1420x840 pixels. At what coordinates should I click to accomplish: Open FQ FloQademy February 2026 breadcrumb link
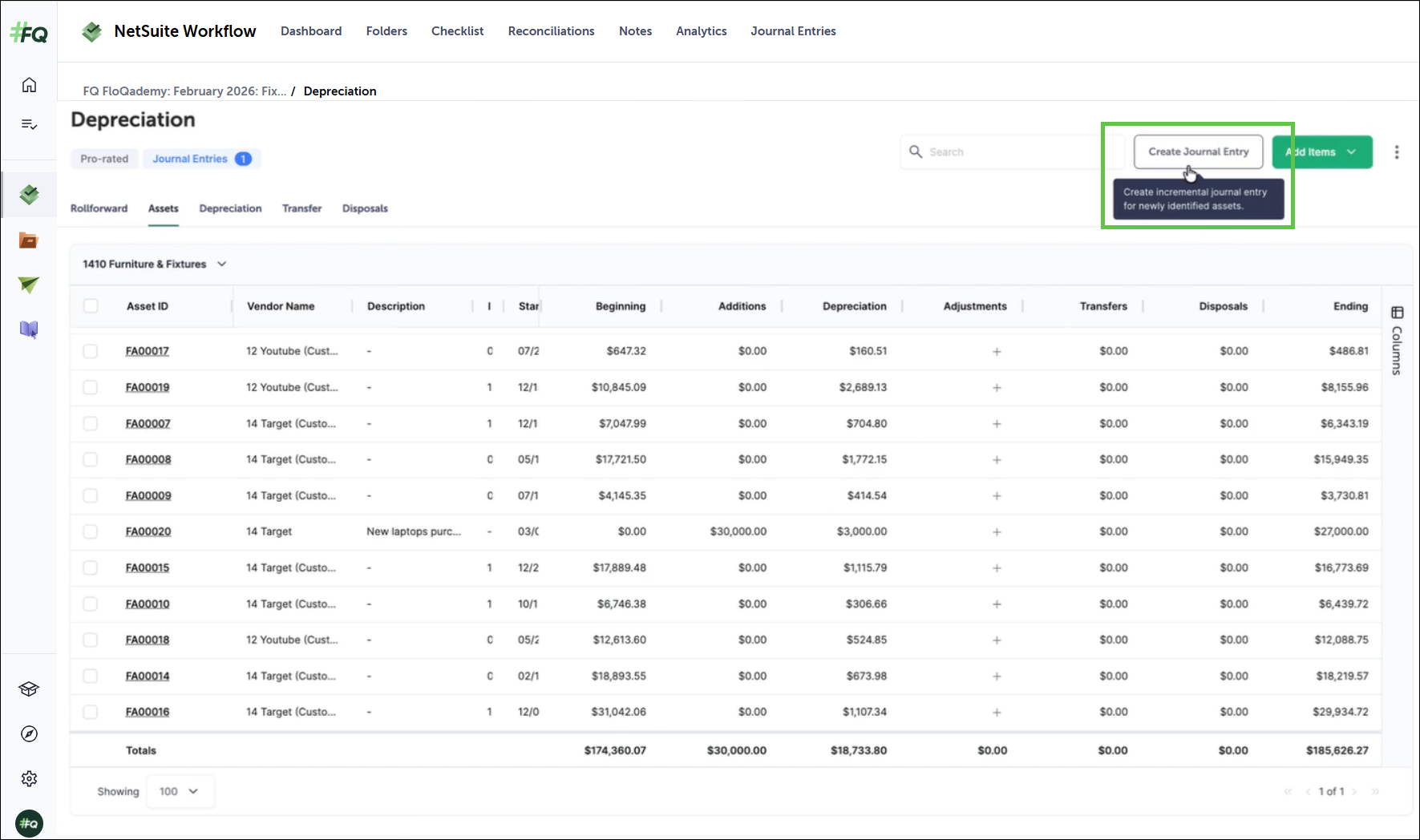(184, 91)
